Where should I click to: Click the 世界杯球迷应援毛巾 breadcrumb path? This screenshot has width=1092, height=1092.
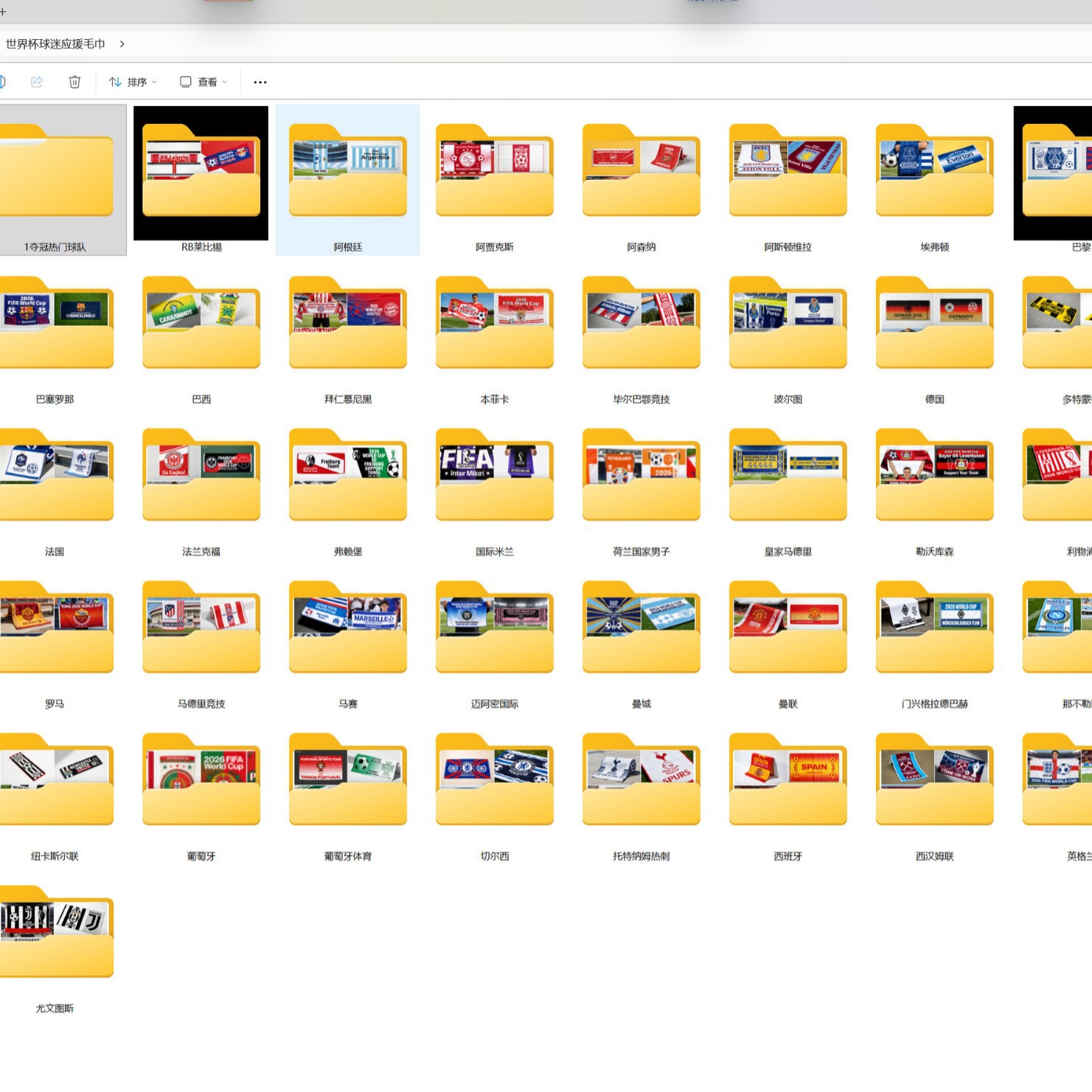point(55,44)
